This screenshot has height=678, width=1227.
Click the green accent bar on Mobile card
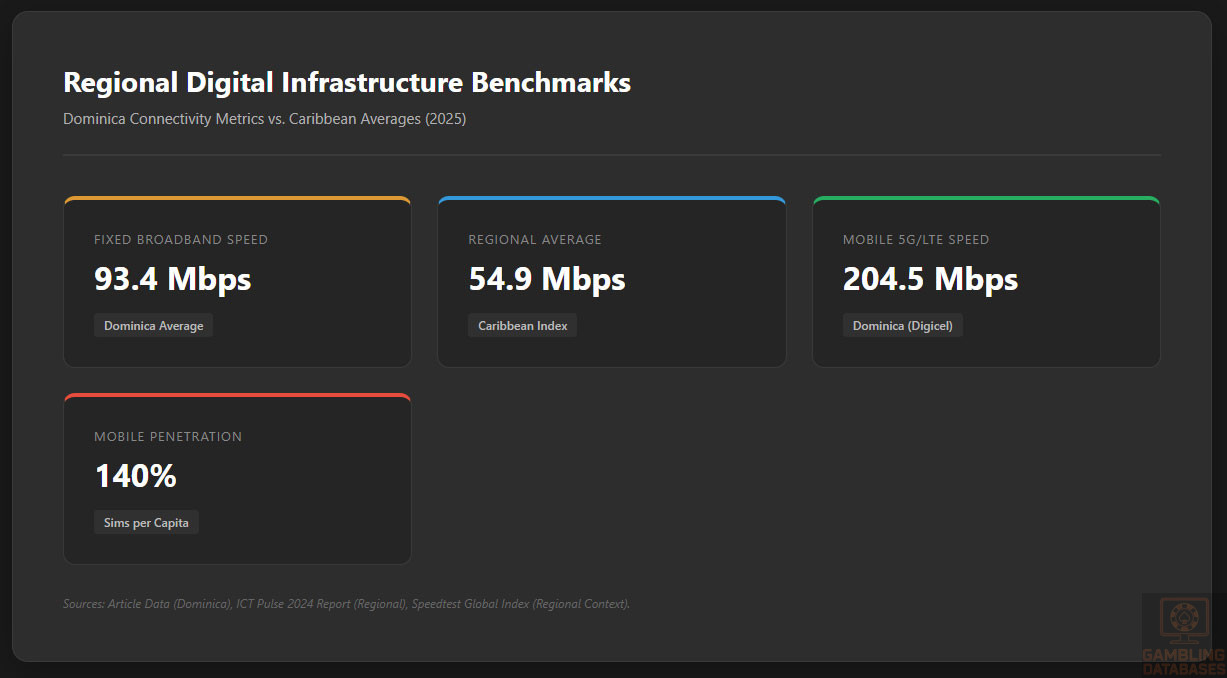click(x=986, y=199)
